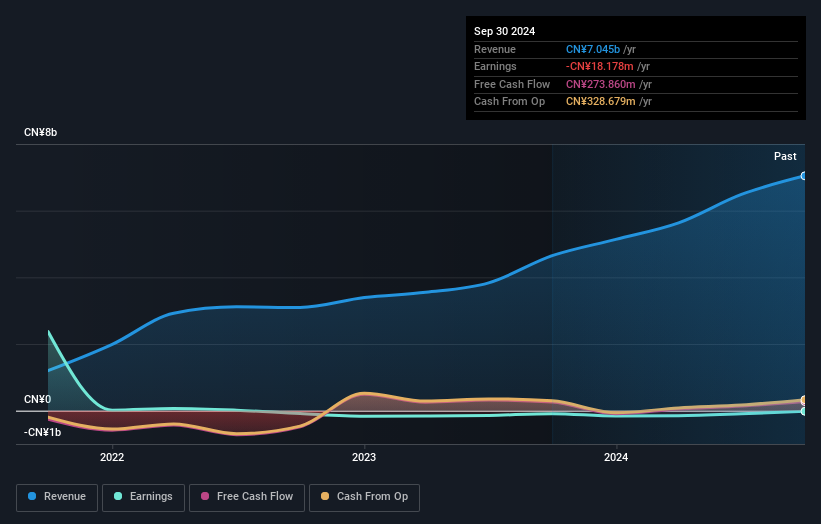The width and height of the screenshot is (821, 524).
Task: Click the Cash From Op label in tooltip
Action: point(509,102)
